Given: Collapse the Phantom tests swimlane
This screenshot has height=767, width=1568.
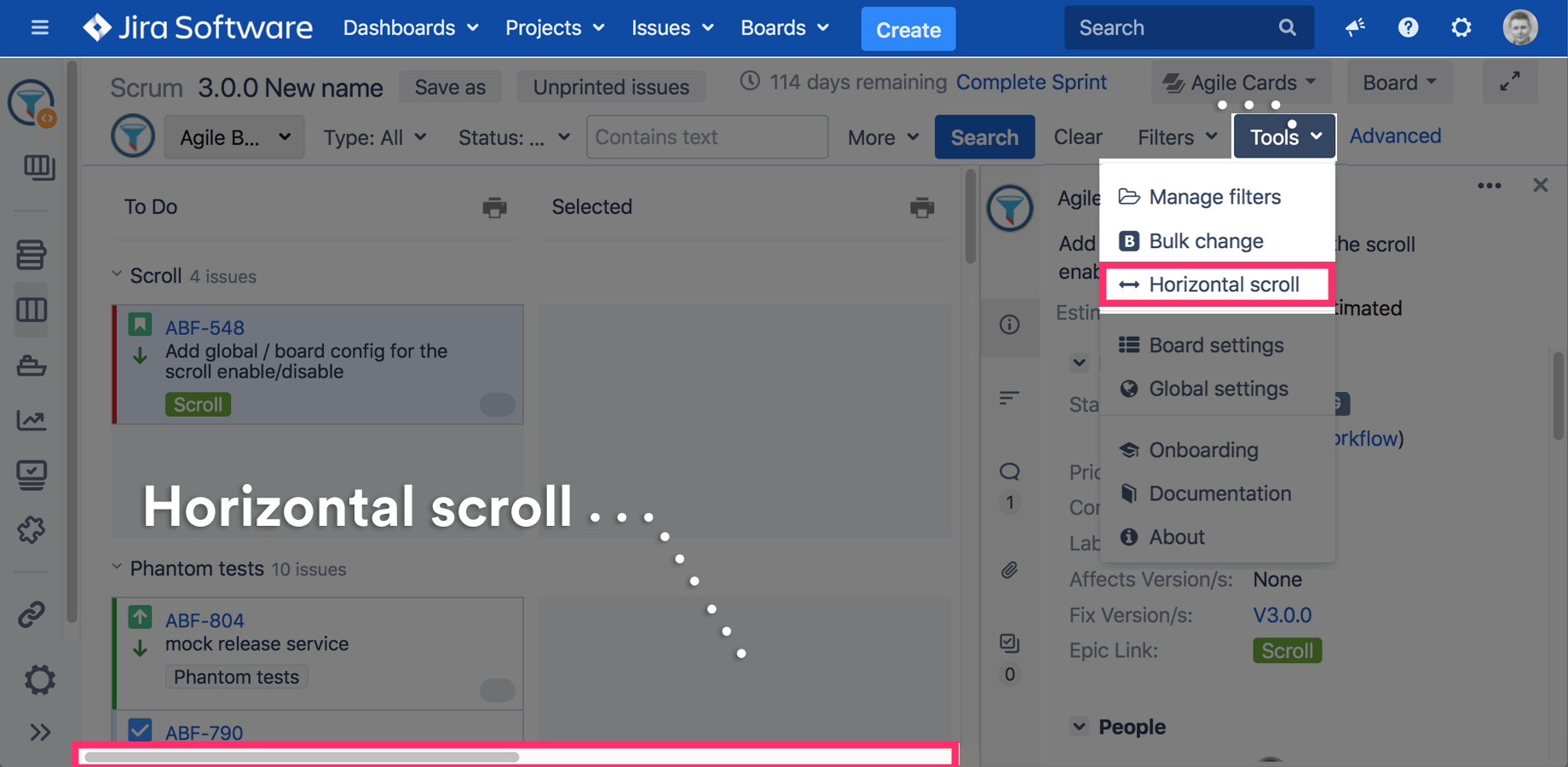Looking at the screenshot, I should pos(117,568).
